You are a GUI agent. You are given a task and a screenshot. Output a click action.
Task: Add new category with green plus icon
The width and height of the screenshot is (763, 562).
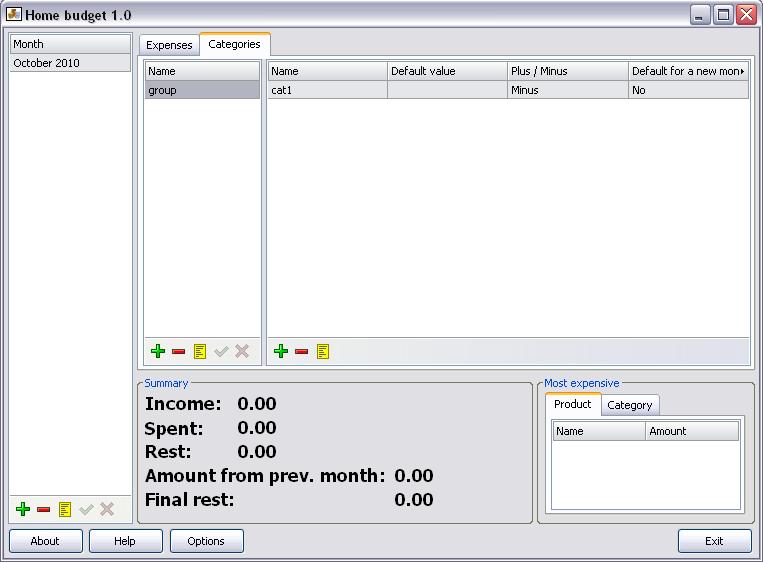280,351
